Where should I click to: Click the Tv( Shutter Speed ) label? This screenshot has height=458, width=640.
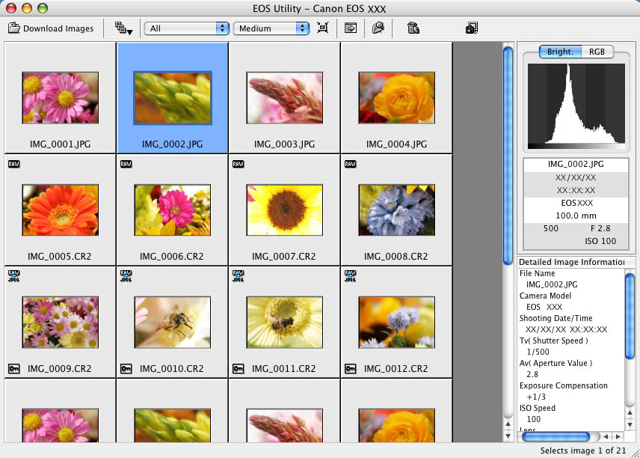tap(553, 340)
